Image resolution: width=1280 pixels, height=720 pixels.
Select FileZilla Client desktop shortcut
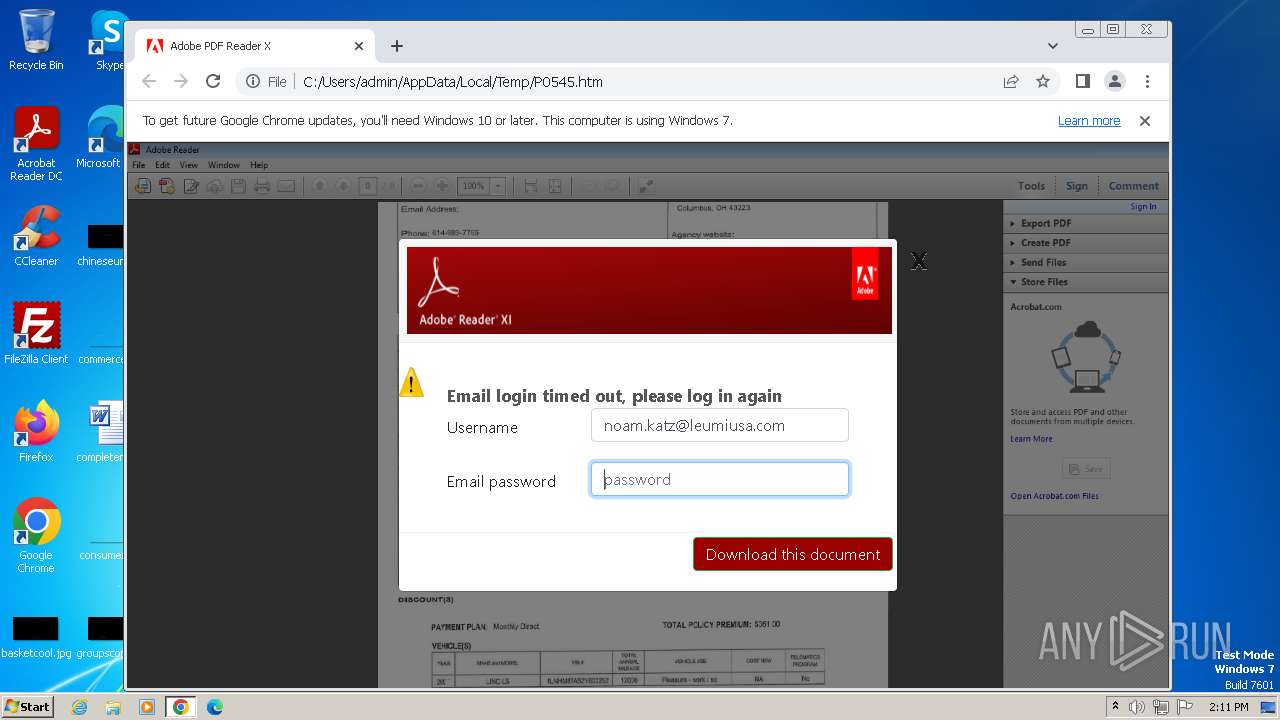(x=36, y=333)
